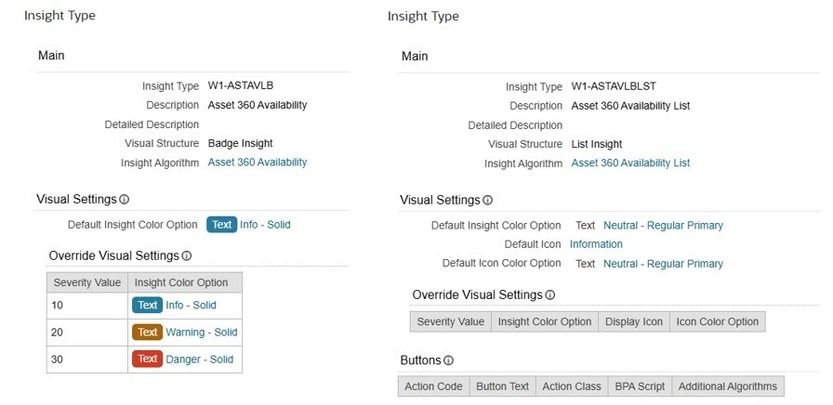The height and width of the screenshot is (405, 833).
Task: Click the BPA Script column header
Action: point(637,386)
